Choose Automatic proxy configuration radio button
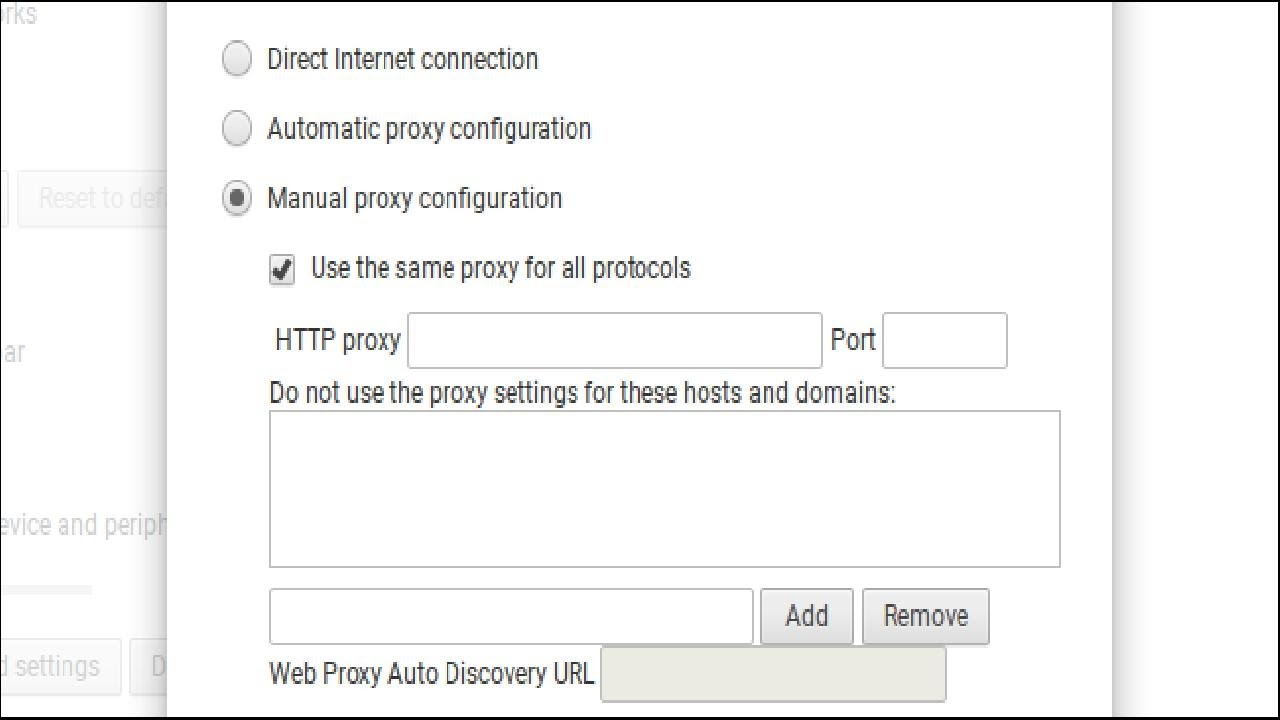Screen dimensions: 1280x720 point(237,129)
